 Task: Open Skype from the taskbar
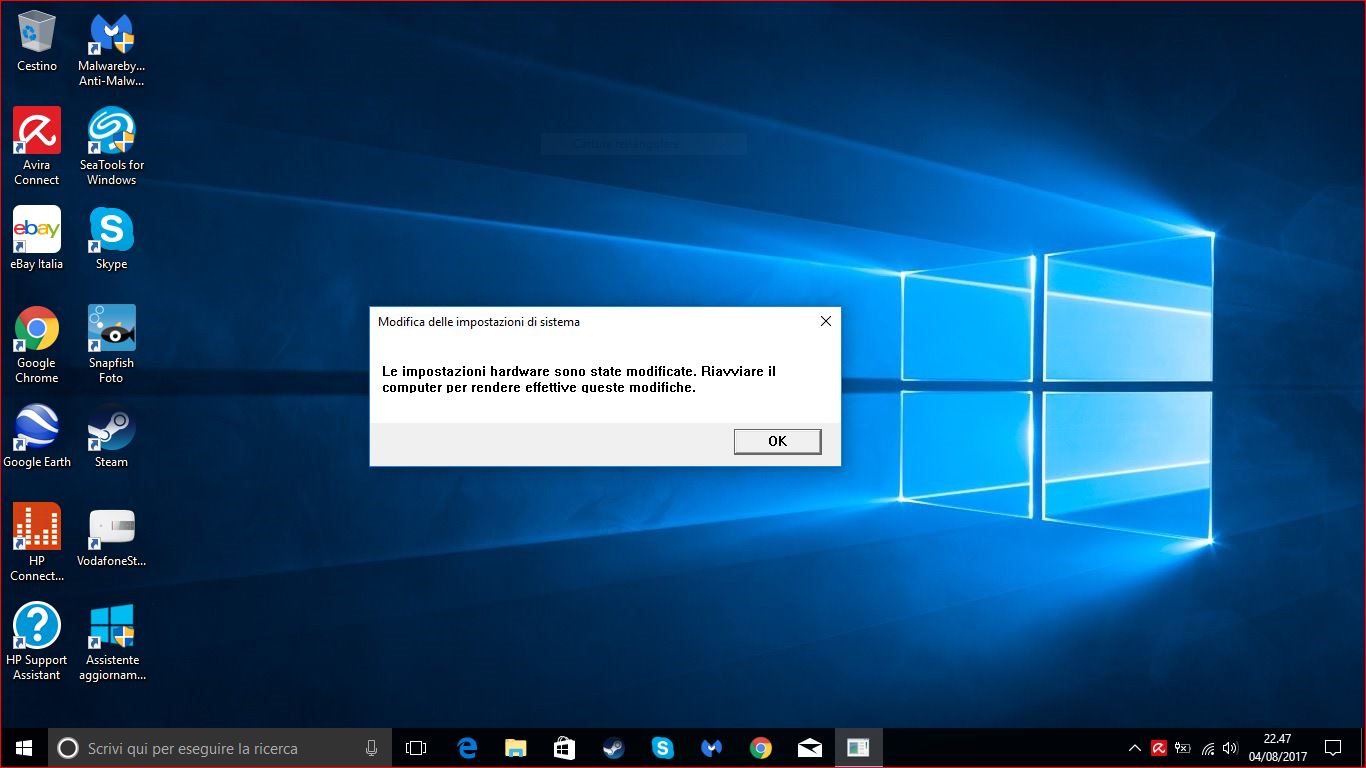pos(663,748)
